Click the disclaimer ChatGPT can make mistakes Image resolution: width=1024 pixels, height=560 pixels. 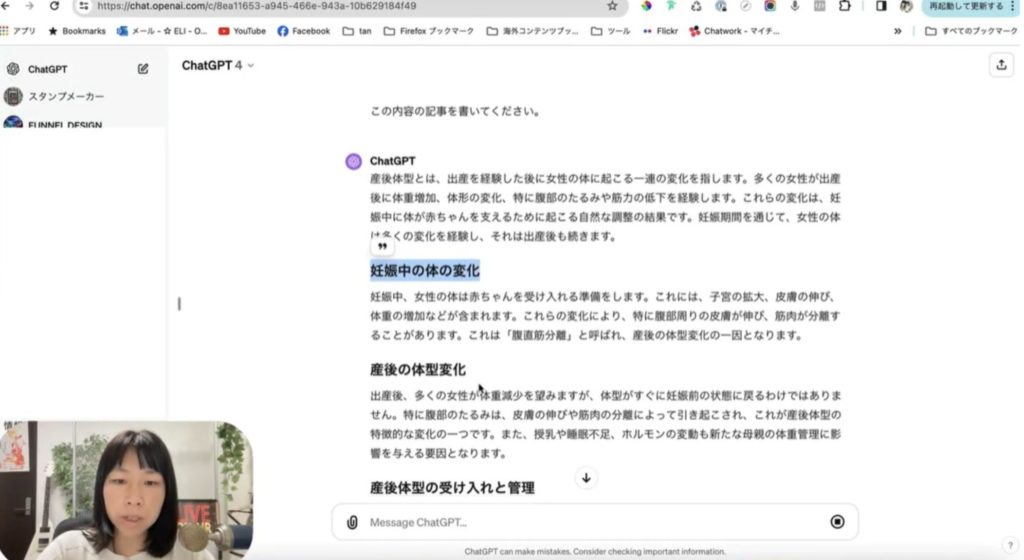click(x=595, y=552)
